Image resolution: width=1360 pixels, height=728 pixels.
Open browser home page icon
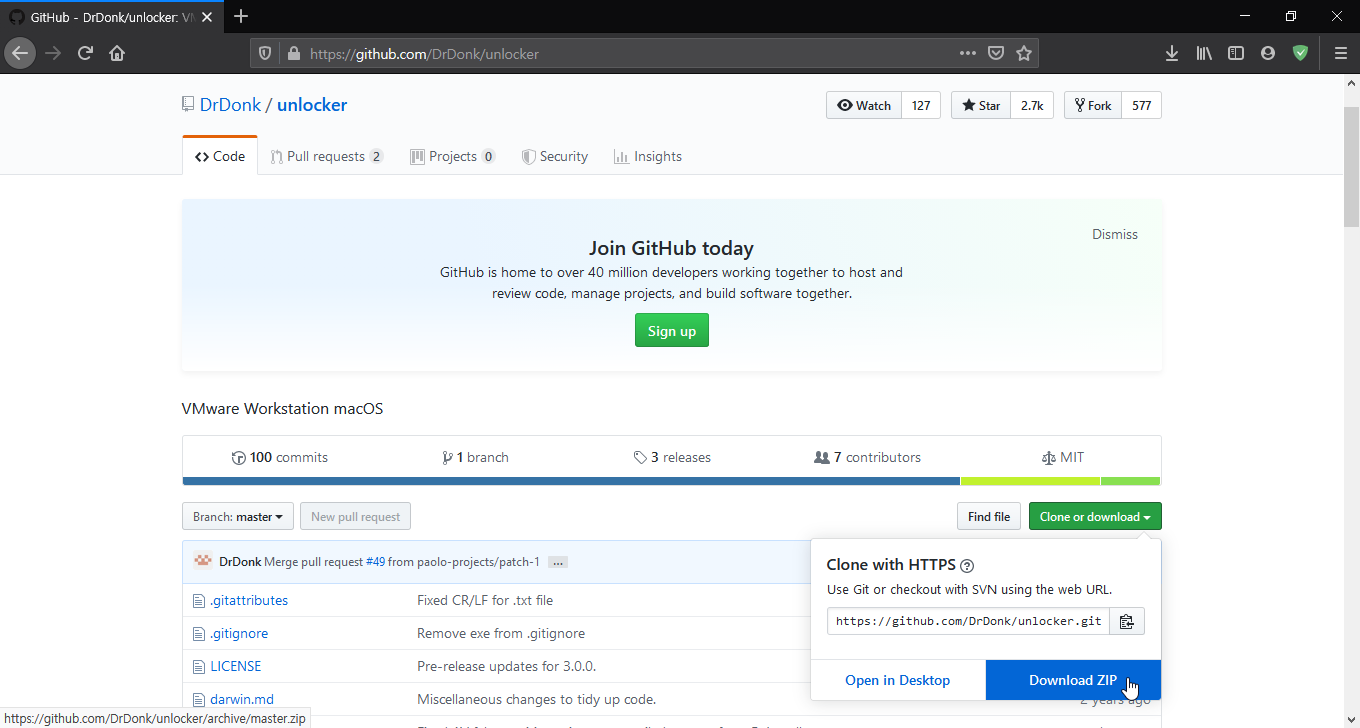point(117,53)
